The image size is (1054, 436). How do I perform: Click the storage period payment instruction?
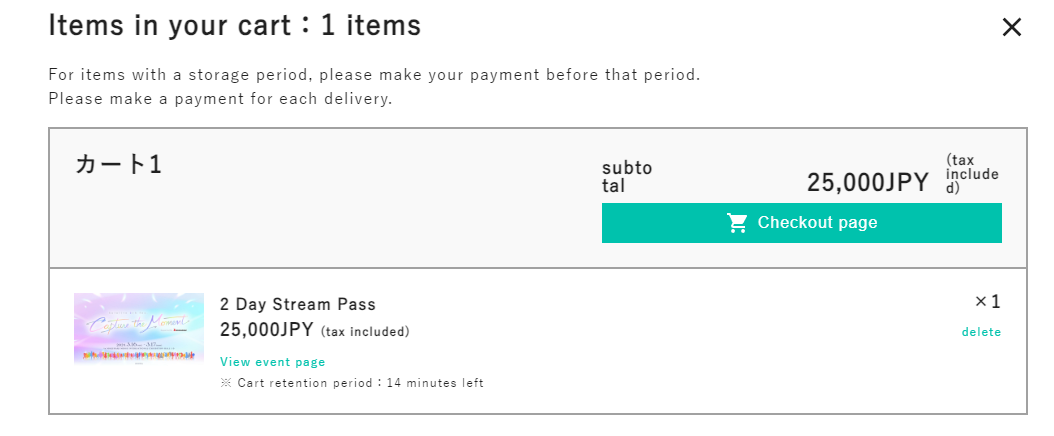(x=373, y=75)
